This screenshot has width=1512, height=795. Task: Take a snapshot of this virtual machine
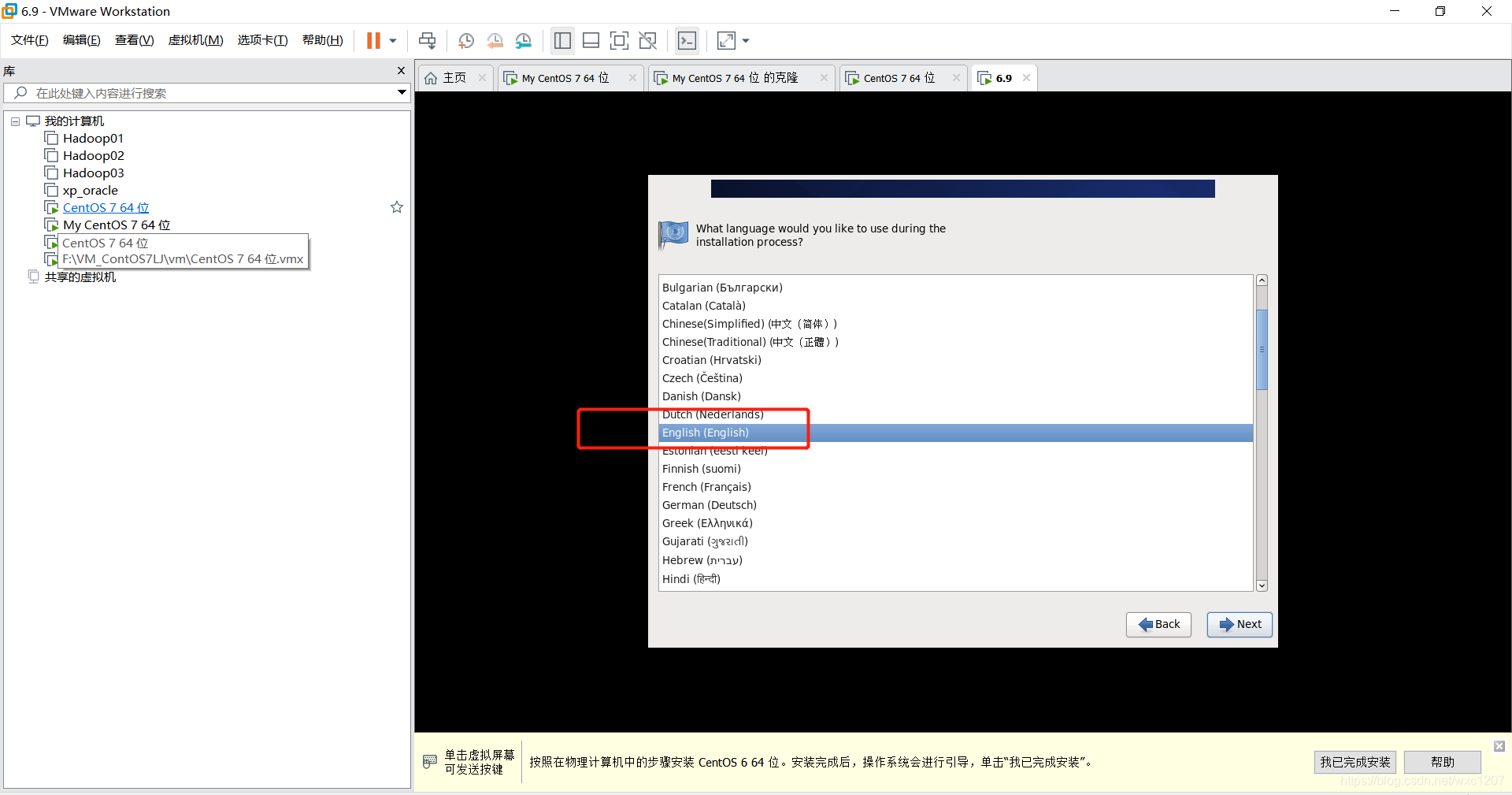[x=466, y=40]
